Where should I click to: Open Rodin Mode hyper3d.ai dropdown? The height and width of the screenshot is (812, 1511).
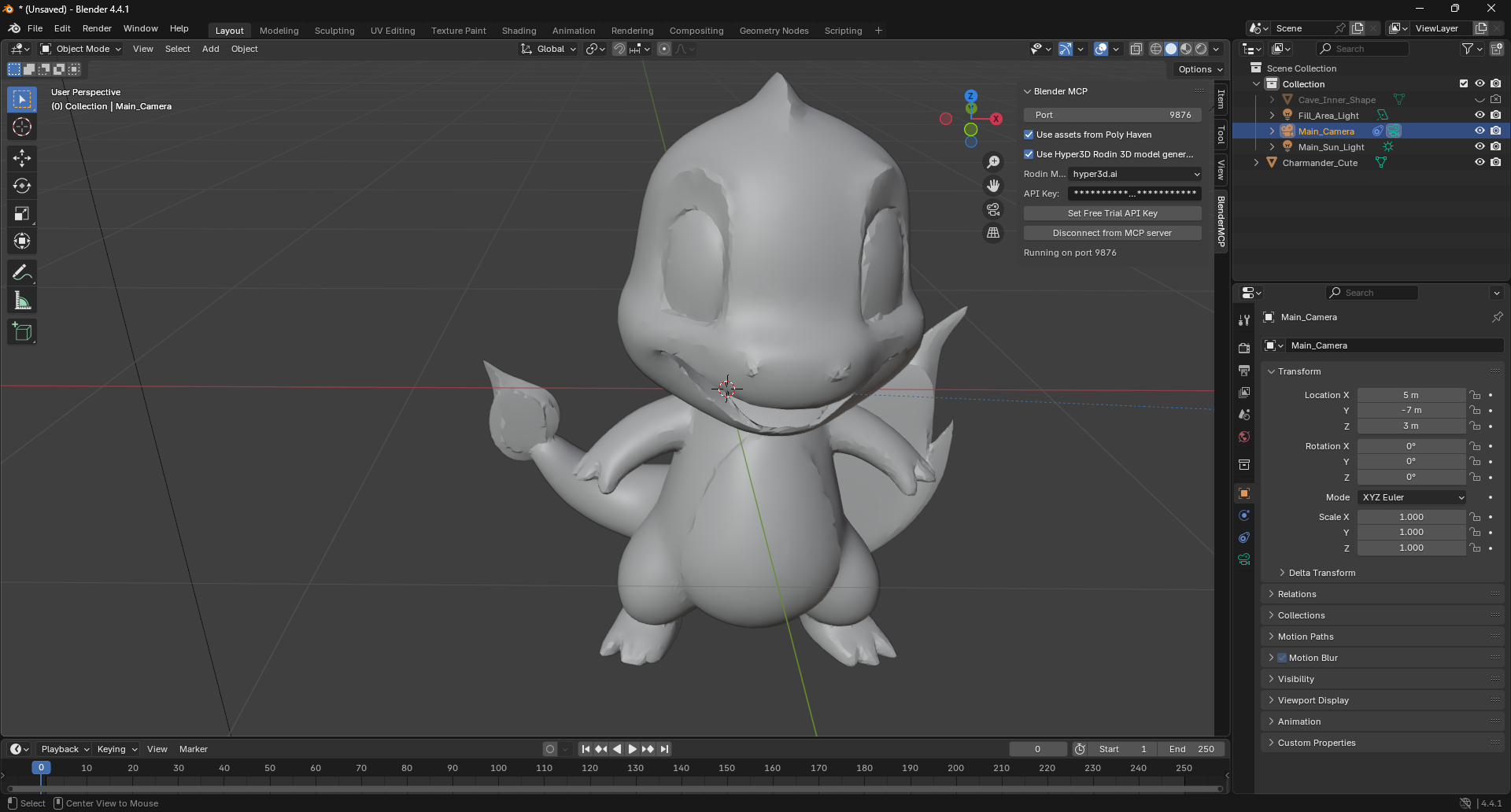pos(1135,174)
